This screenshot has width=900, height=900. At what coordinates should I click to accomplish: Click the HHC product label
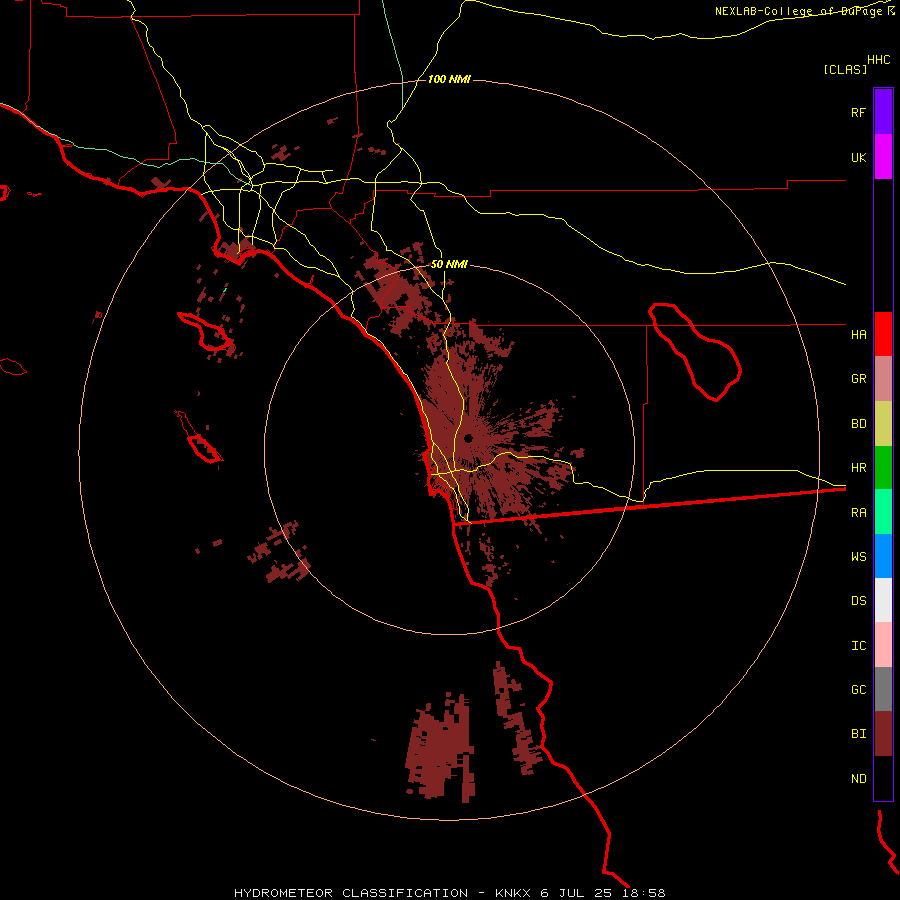point(878,60)
